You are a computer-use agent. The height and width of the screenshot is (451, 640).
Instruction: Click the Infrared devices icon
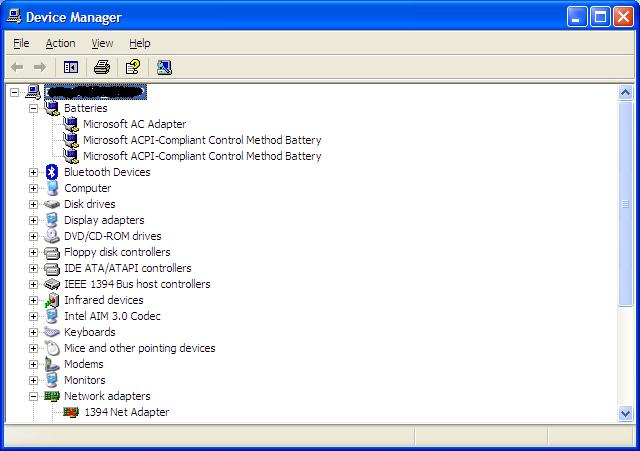[x=52, y=300]
